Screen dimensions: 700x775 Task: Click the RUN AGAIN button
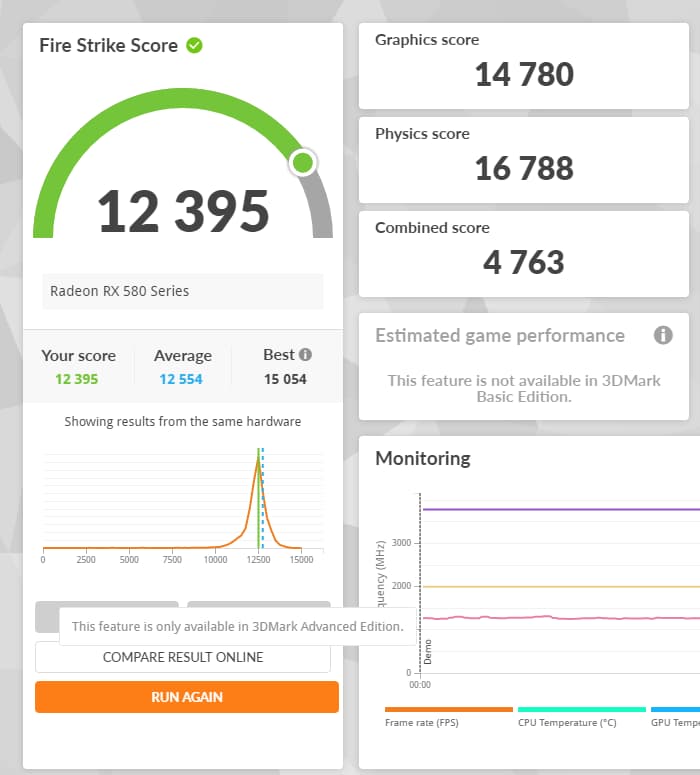[187, 697]
